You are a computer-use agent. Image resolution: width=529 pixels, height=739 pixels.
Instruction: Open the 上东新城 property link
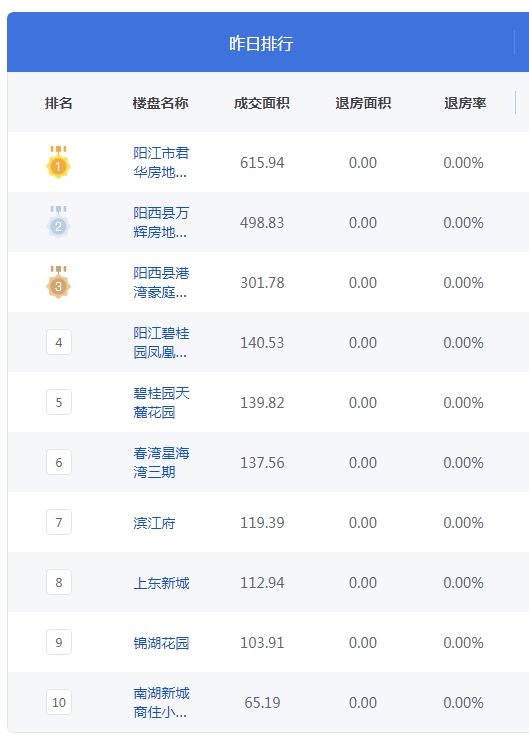coord(161,583)
